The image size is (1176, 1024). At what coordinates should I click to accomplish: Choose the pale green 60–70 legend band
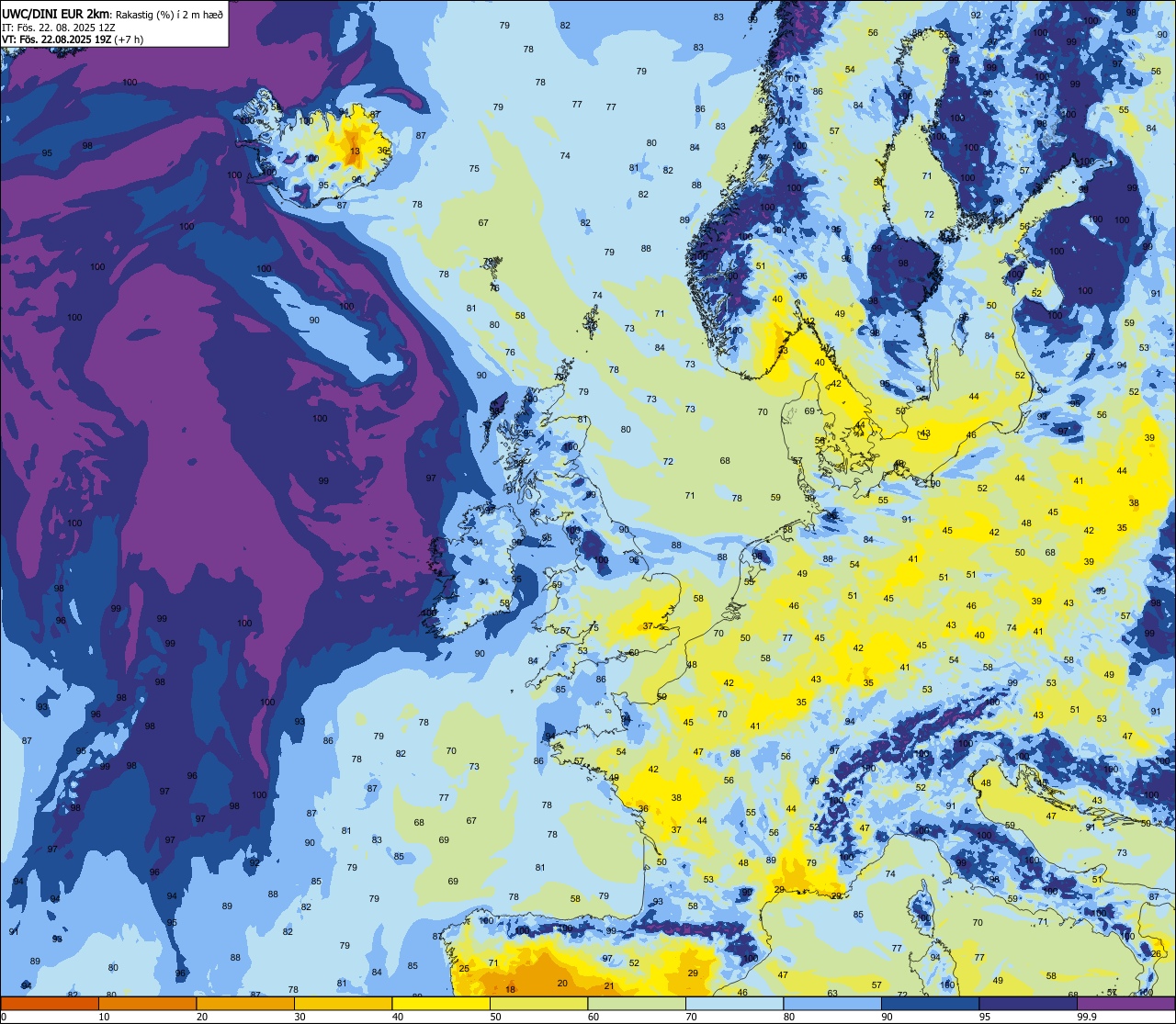(637, 1004)
